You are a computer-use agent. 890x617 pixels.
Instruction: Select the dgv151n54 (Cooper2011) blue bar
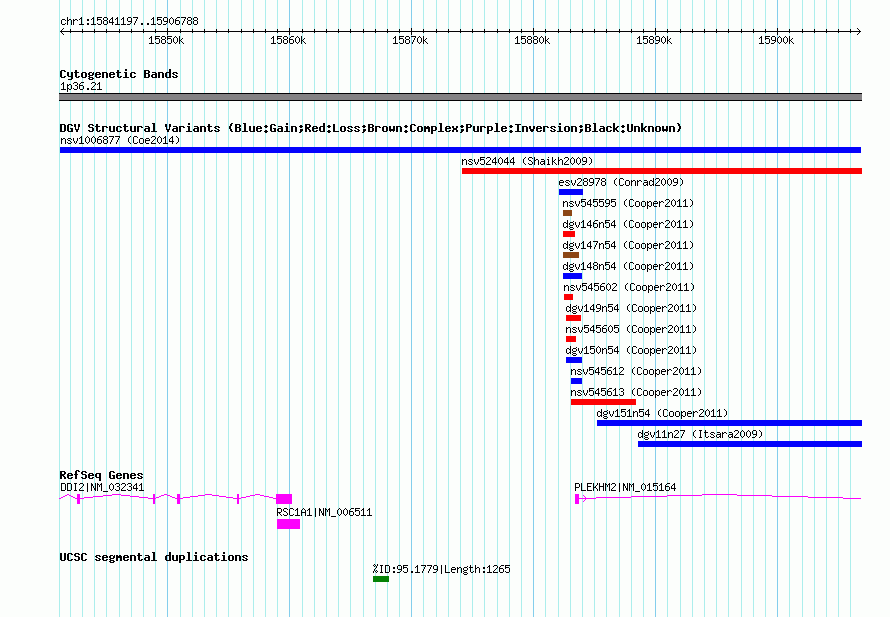point(729,423)
